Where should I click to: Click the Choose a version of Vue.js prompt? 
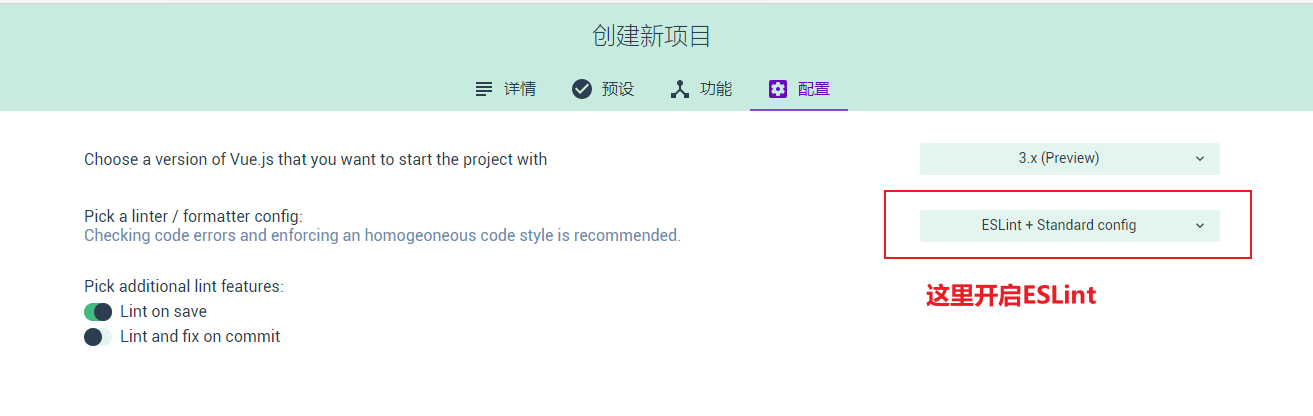[x=315, y=159]
